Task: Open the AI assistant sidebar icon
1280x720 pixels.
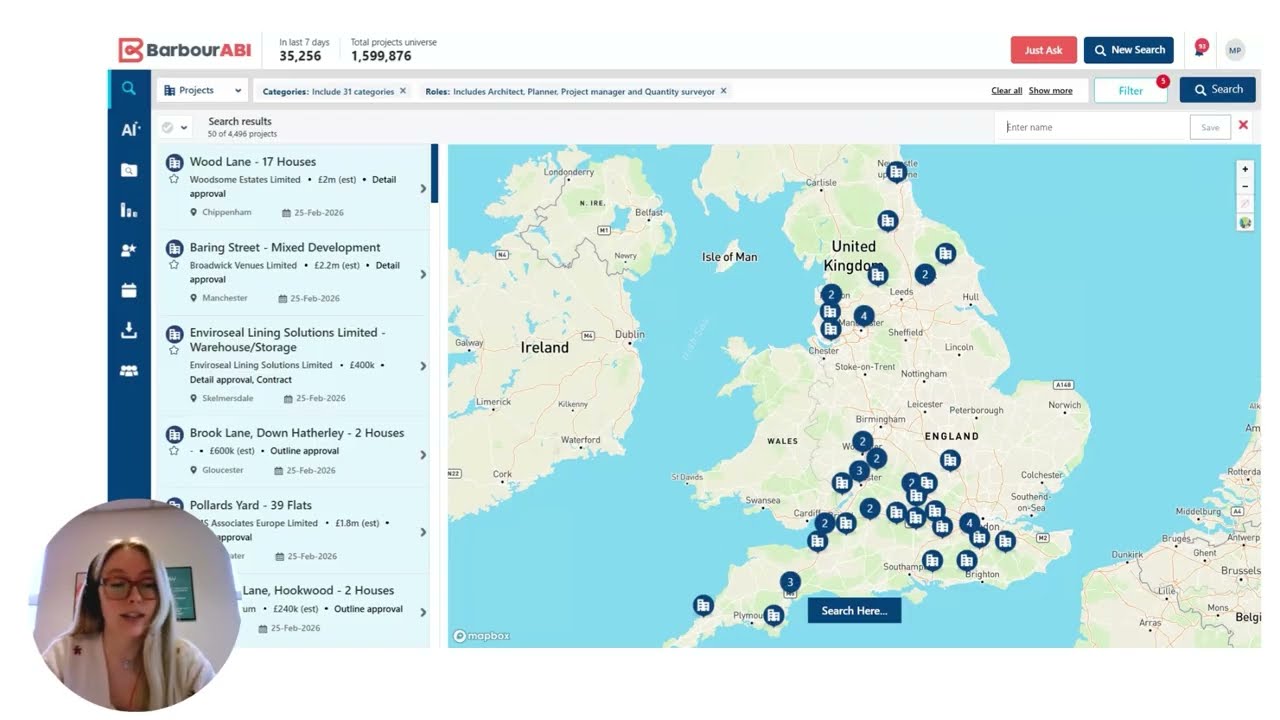Action: tap(130, 129)
